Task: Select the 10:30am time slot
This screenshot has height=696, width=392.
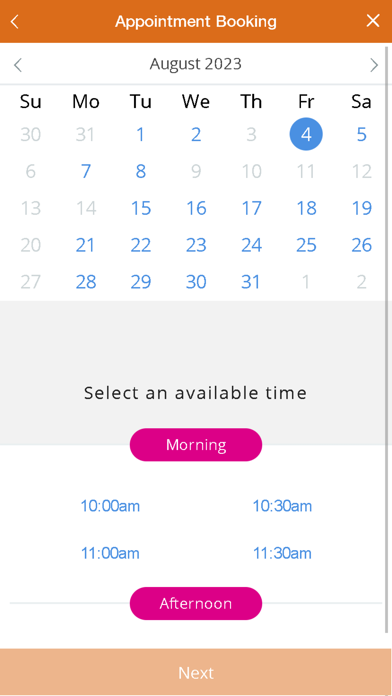Action: coord(282,506)
